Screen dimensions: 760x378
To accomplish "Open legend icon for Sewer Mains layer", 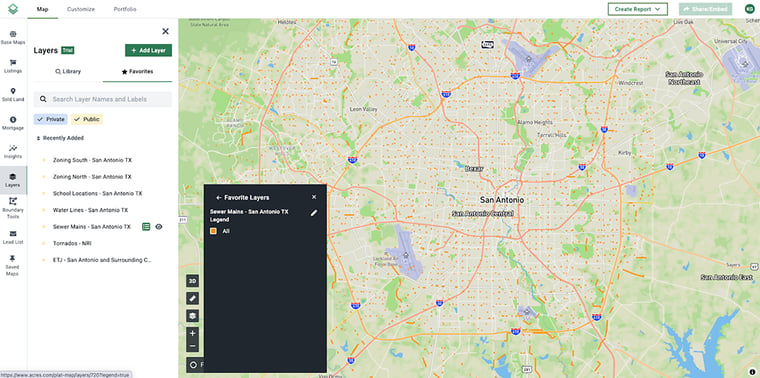I will (146, 226).
